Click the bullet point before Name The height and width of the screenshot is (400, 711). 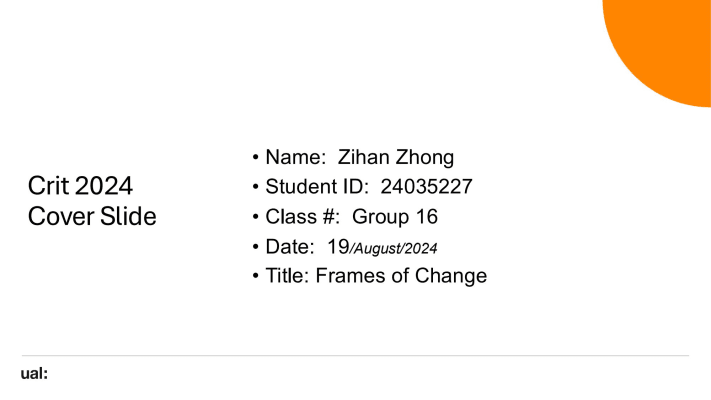[255, 157]
